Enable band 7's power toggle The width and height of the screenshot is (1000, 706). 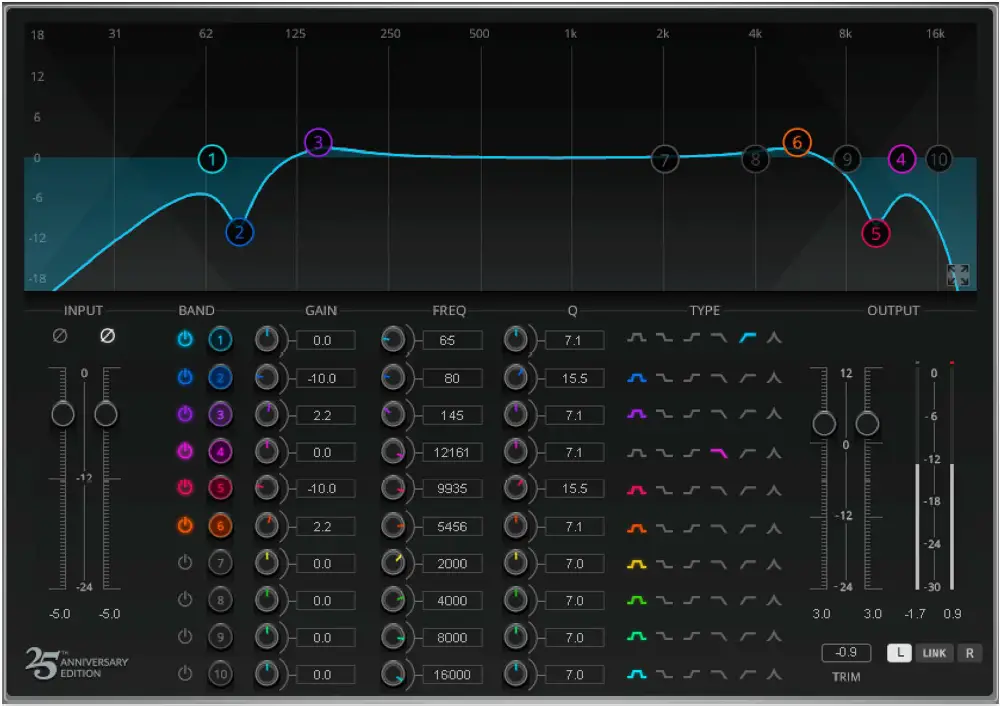(185, 563)
